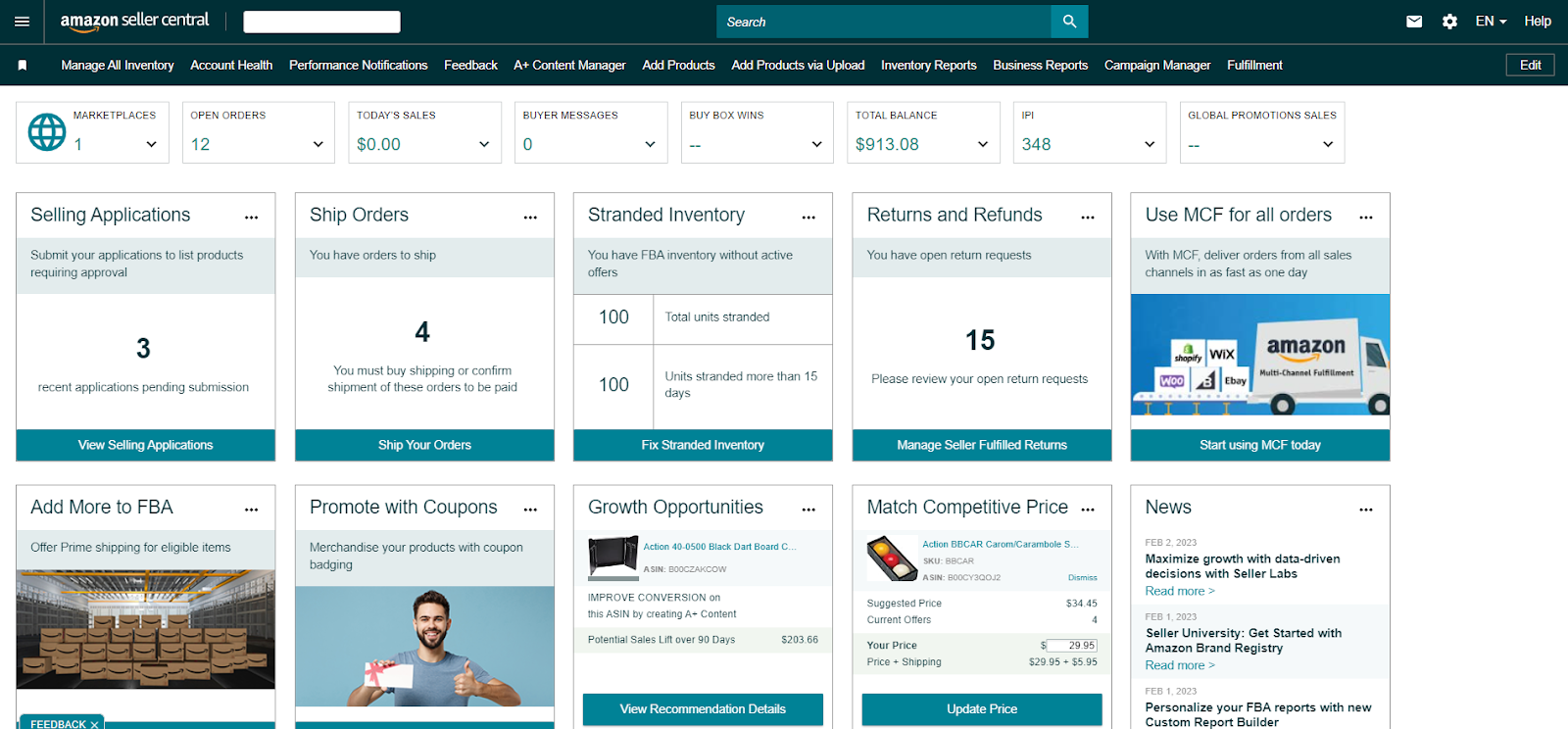The width and height of the screenshot is (1568, 729).
Task: Click Fix Stranded Inventory button
Action: click(x=703, y=445)
